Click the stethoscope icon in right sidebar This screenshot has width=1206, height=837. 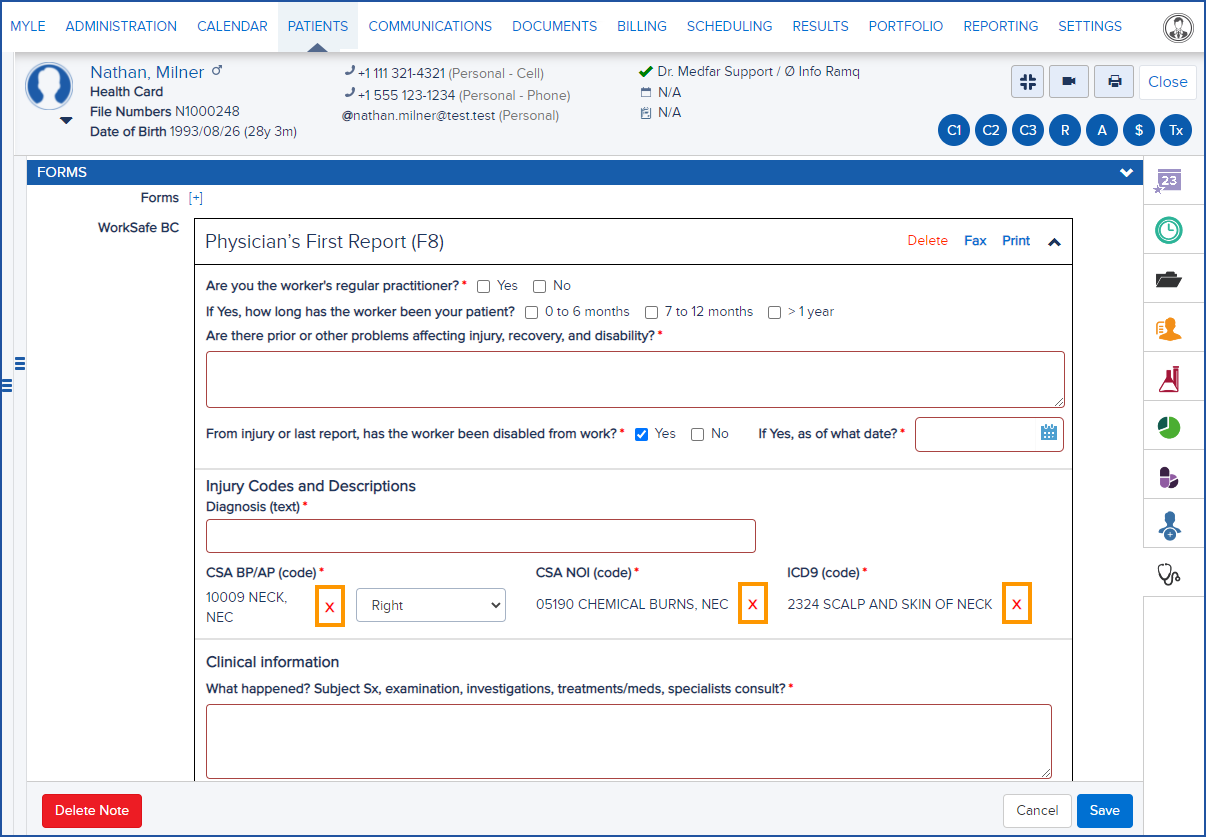click(x=1173, y=573)
